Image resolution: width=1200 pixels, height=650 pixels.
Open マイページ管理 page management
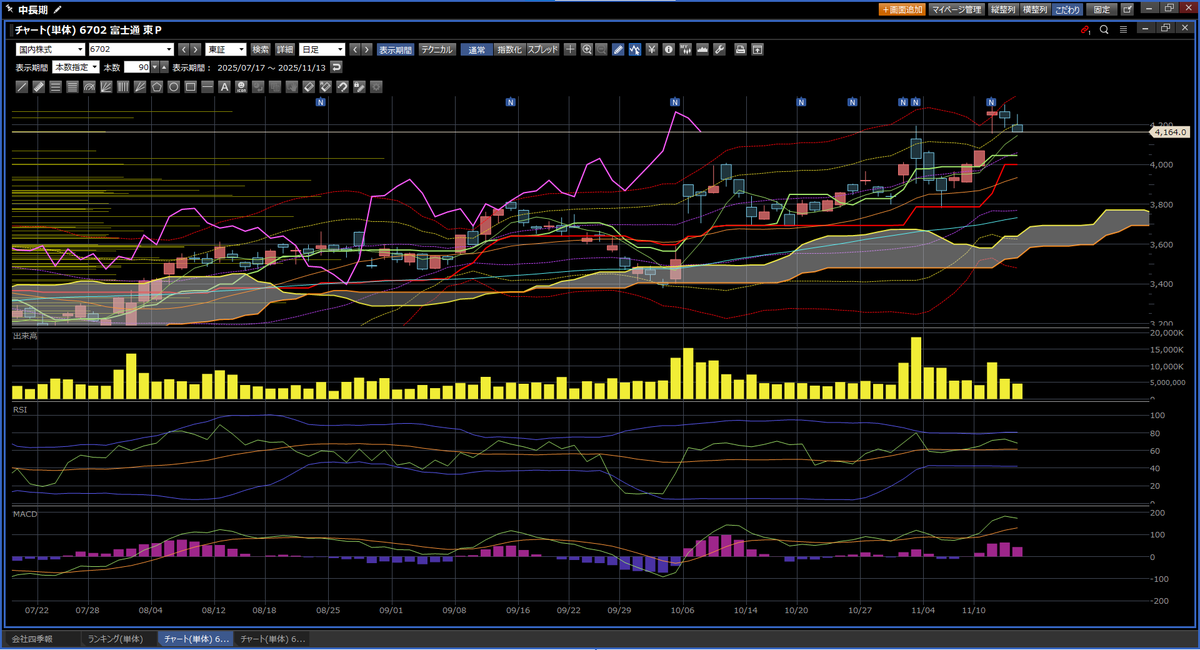956,9
